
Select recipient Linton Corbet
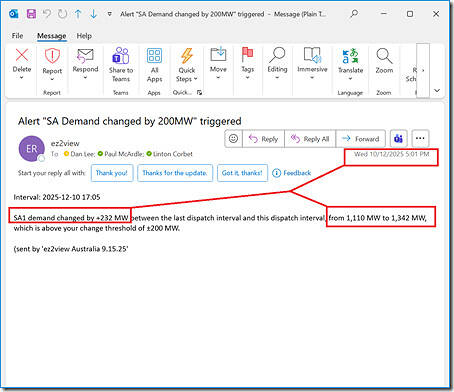[169, 154]
